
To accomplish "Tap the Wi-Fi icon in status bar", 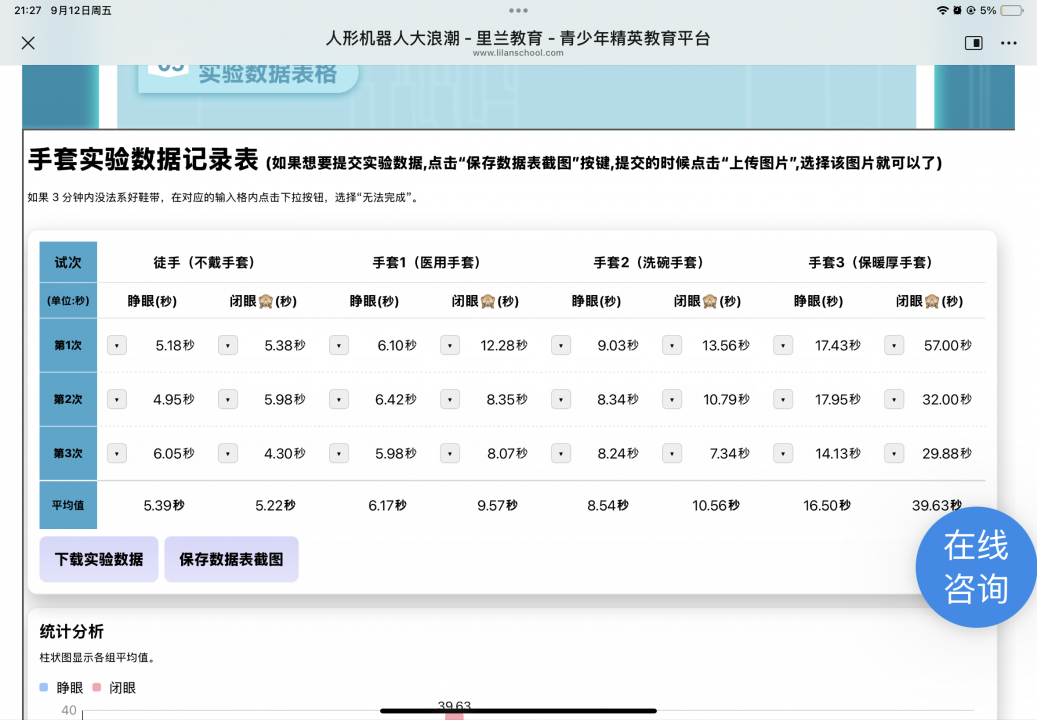I will [x=941, y=10].
